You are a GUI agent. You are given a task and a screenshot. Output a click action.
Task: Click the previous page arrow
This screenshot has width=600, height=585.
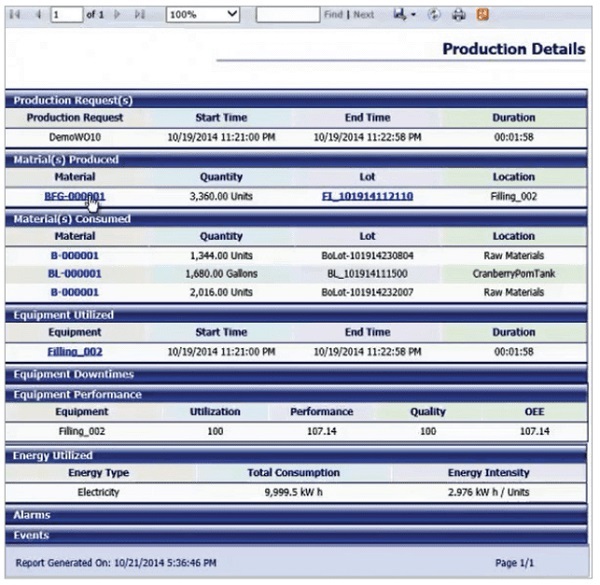[x=38, y=15]
